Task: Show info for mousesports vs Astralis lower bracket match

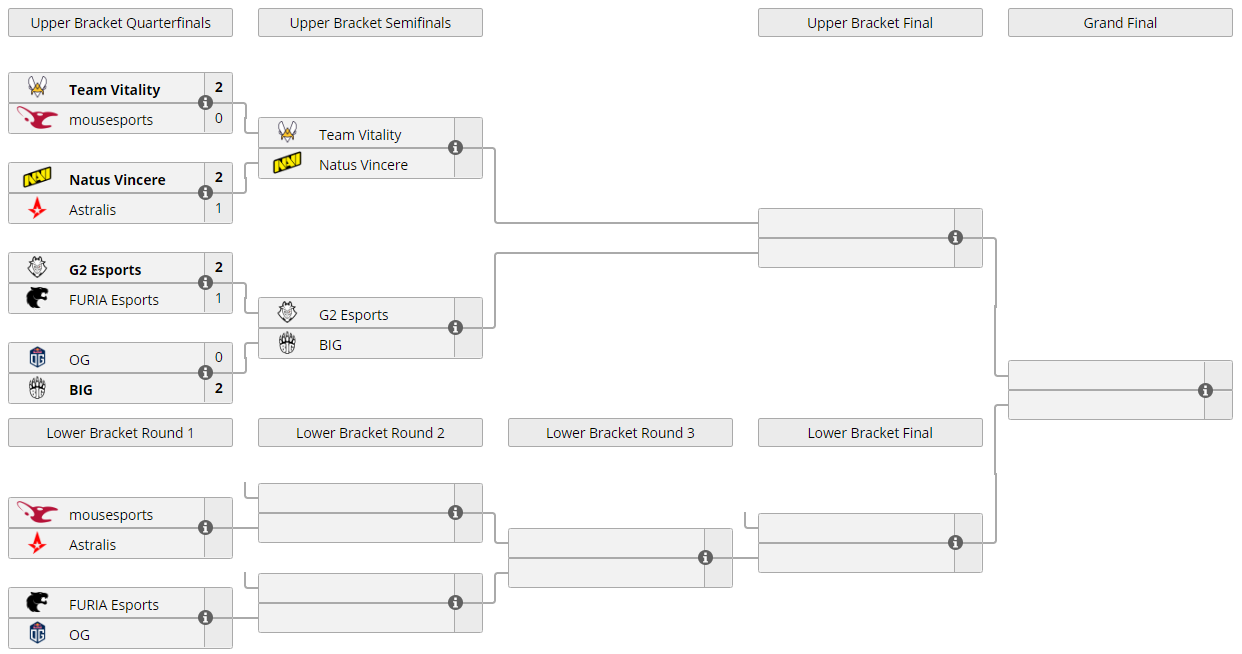Action: pos(205,528)
